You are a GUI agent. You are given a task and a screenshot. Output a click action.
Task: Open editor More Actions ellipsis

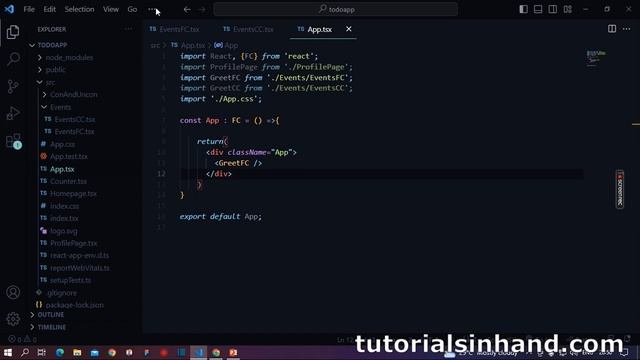tap(627, 29)
